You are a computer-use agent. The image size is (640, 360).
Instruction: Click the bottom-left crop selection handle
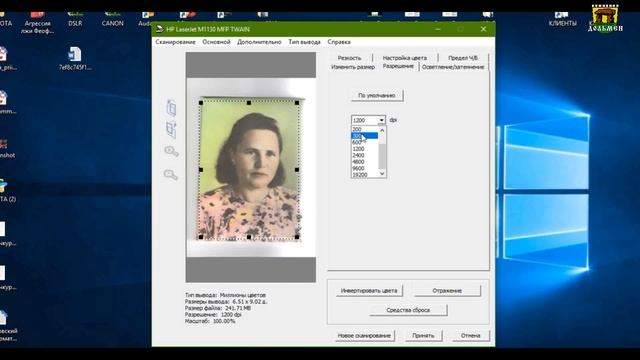click(x=201, y=237)
